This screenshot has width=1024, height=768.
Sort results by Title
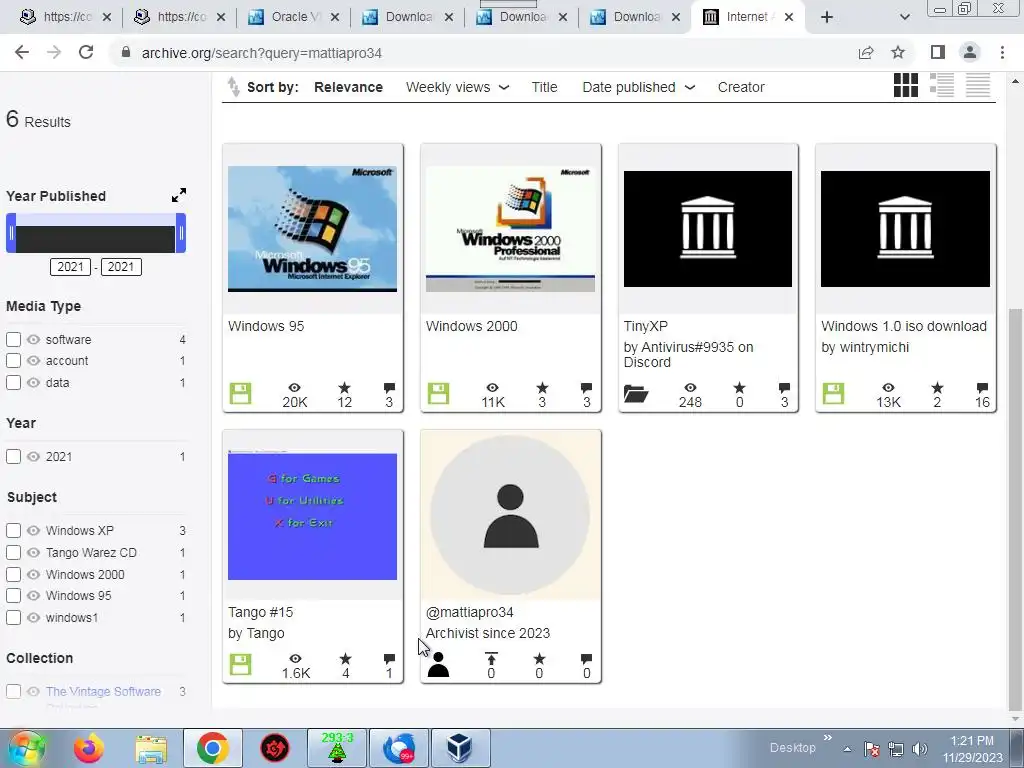544,87
